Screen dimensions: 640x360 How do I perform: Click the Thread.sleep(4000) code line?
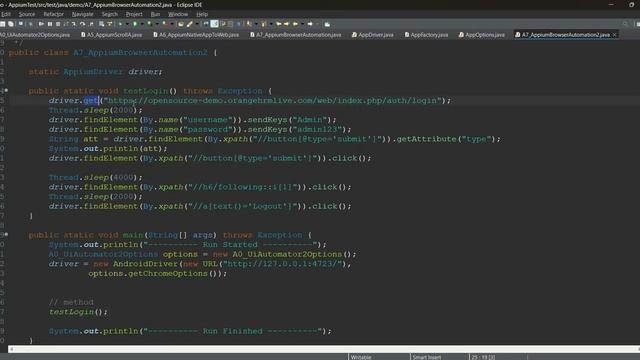tap(96, 178)
